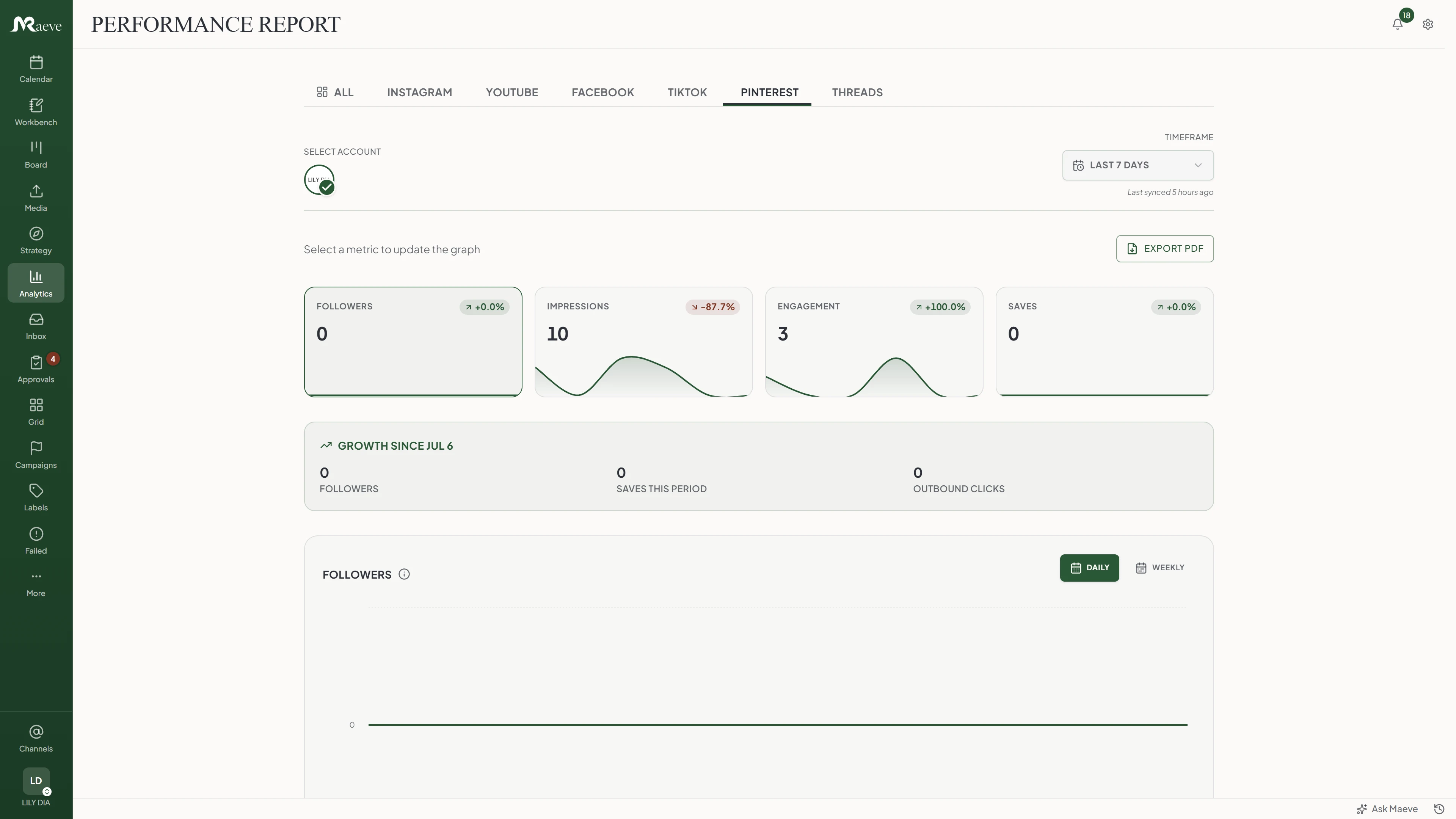This screenshot has width=1456, height=819.
Task: Open the Grid view section
Action: point(36,412)
